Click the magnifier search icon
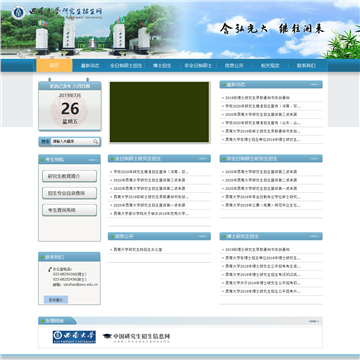The width and height of the screenshot is (360, 360). click(96, 142)
